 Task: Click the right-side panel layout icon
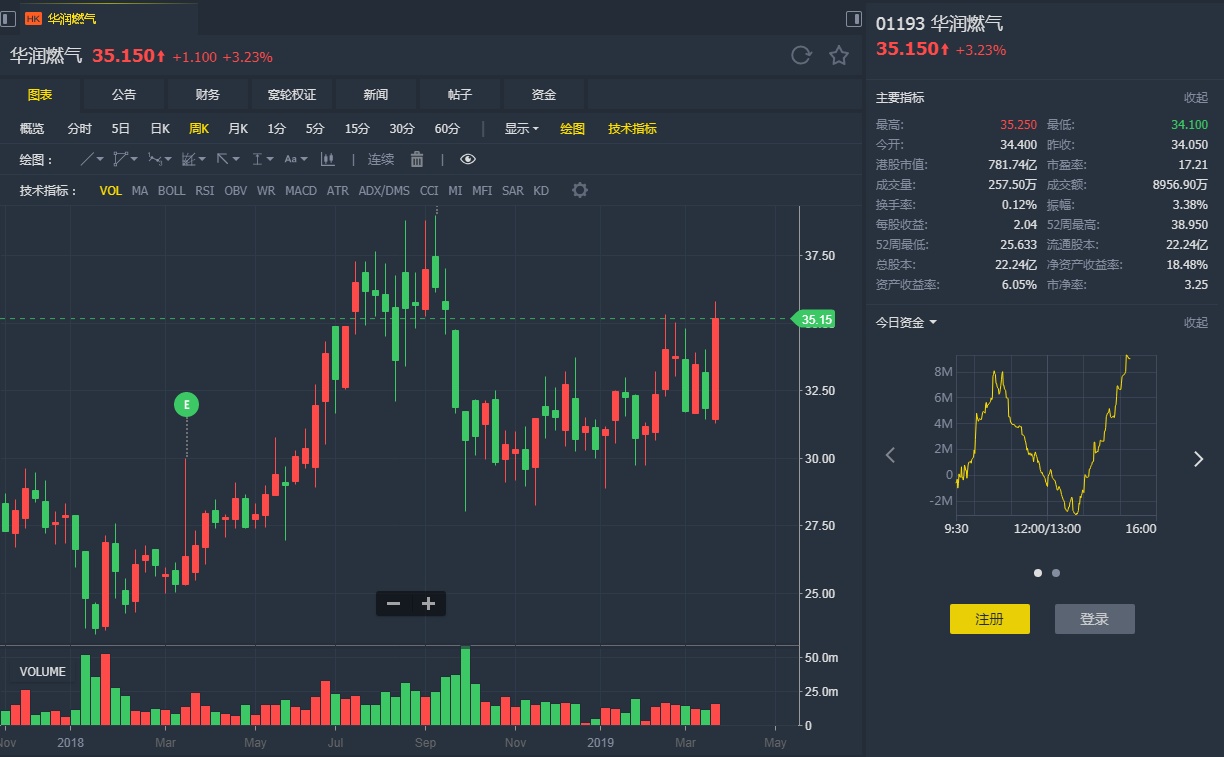(853, 18)
